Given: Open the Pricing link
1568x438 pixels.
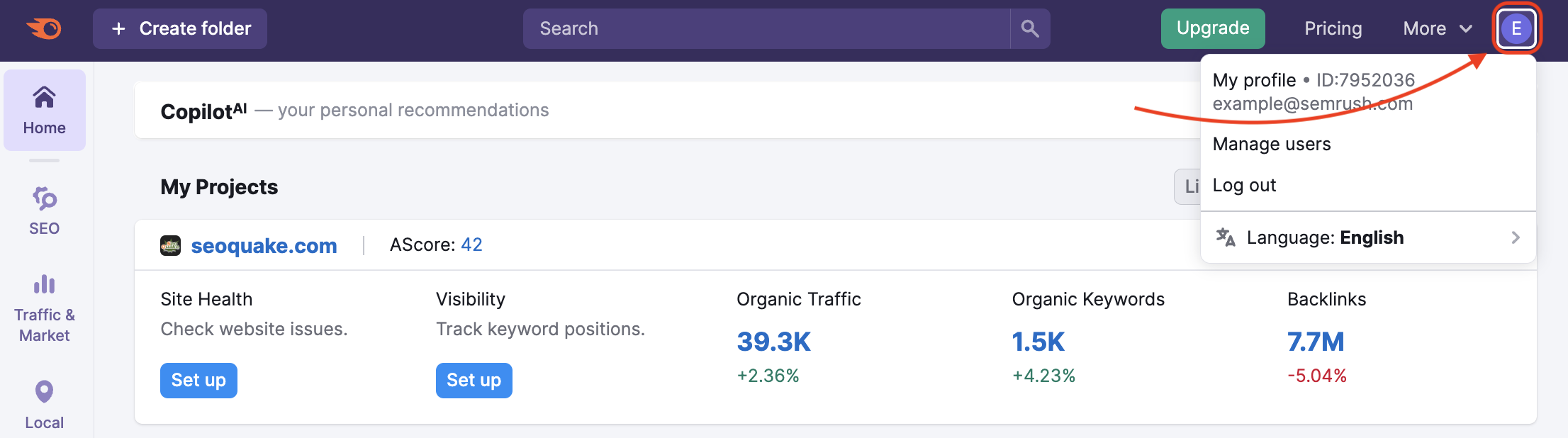Looking at the screenshot, I should coord(1333,29).
